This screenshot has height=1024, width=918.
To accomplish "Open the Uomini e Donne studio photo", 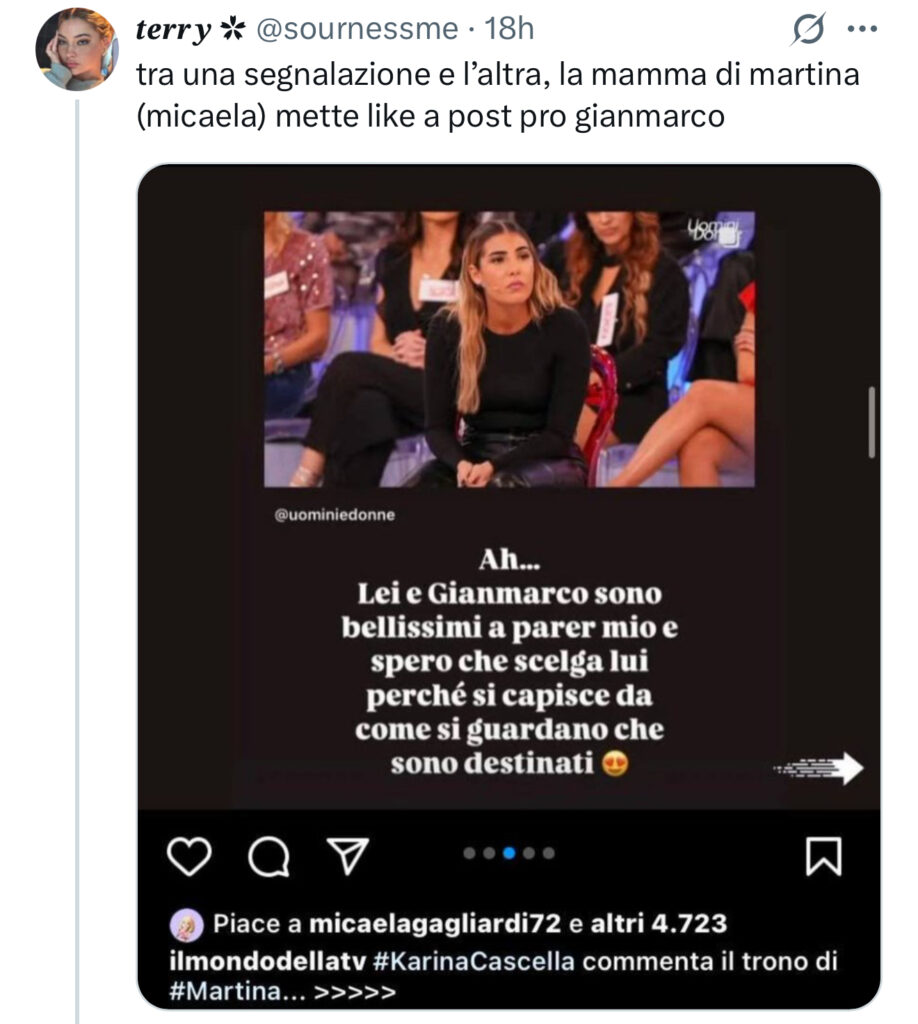I will [509, 349].
